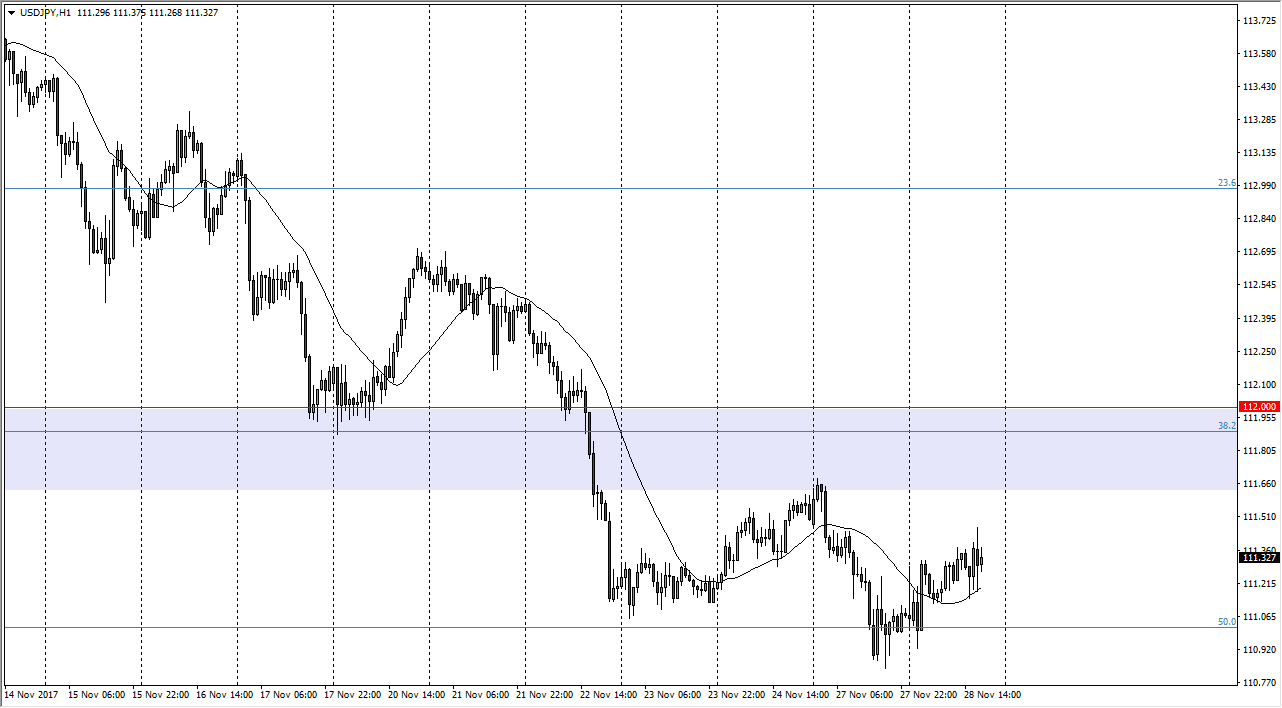This screenshot has width=1282, height=708.
Task: Click the black 111.327 current price tag
Action: (x=1258, y=558)
